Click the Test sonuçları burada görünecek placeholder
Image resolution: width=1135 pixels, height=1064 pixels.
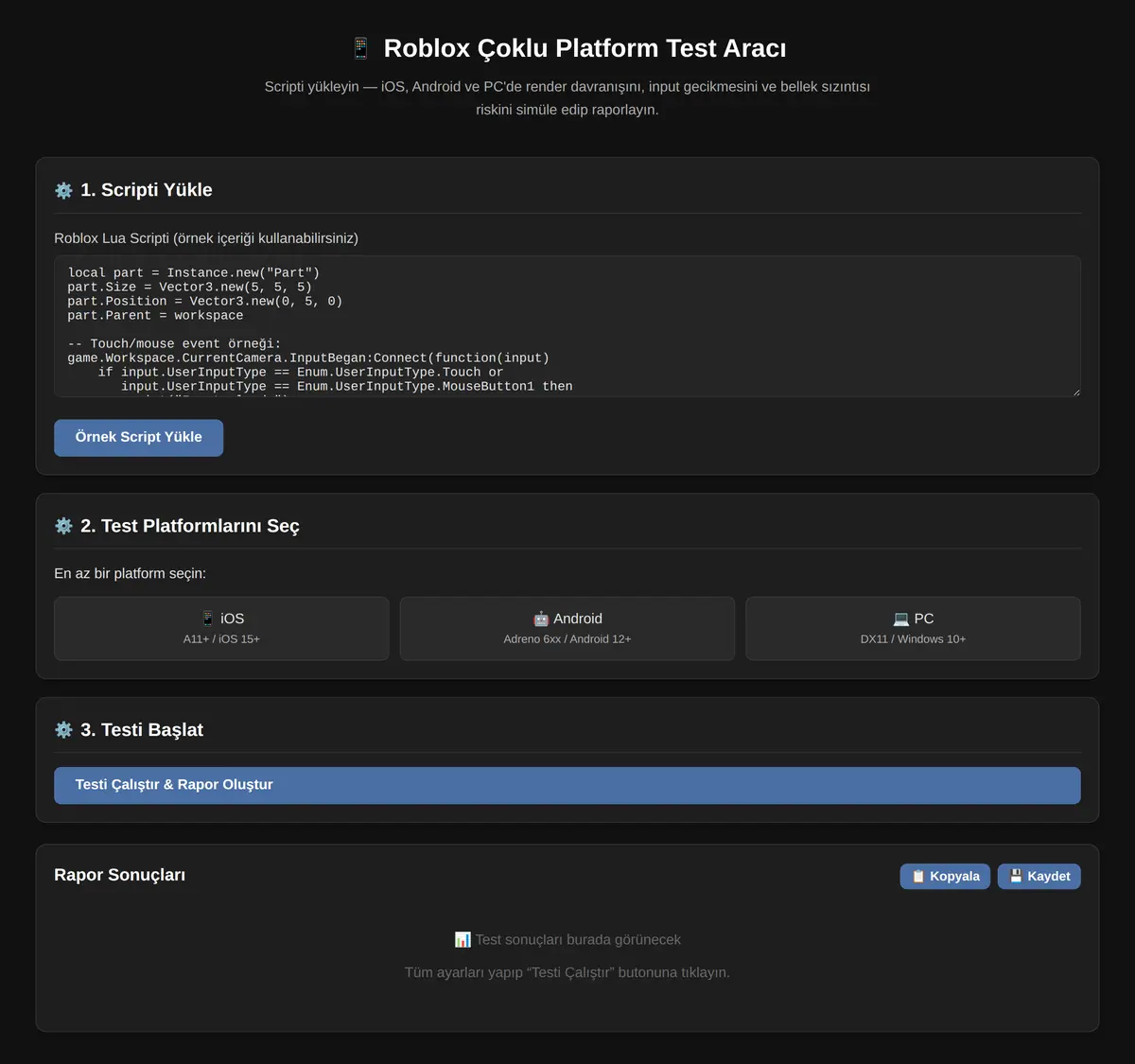(x=578, y=940)
